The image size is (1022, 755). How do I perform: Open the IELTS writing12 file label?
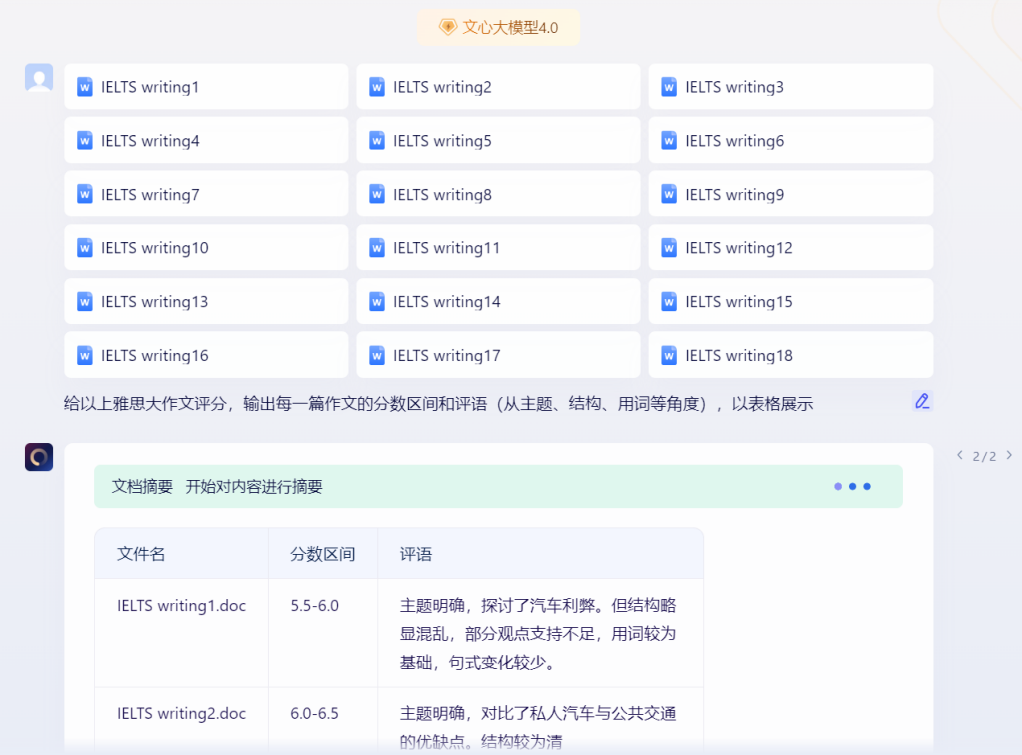pos(739,248)
